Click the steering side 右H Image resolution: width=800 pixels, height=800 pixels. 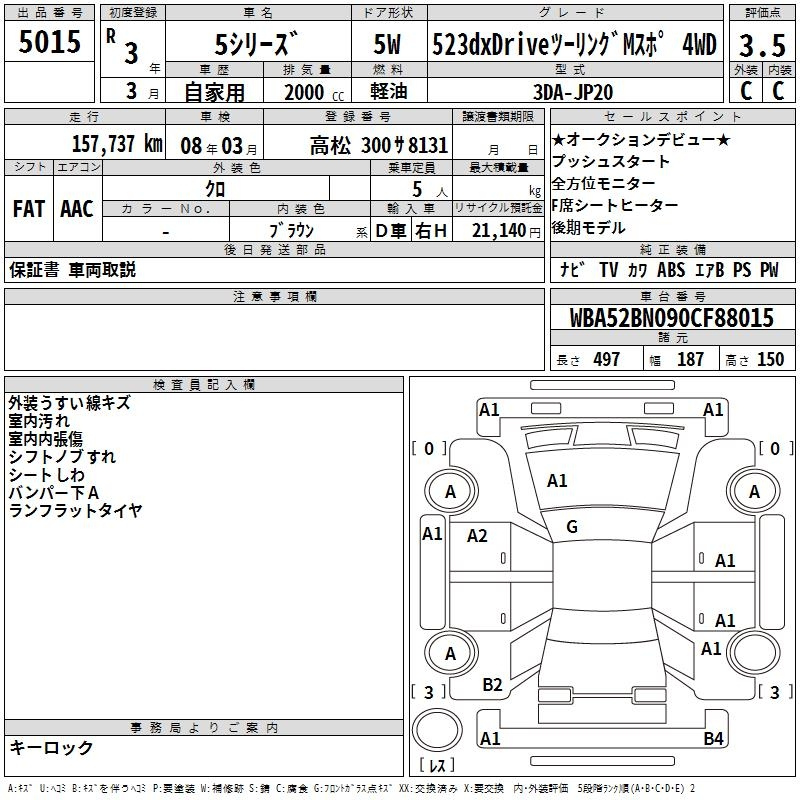pyautogui.click(x=431, y=231)
